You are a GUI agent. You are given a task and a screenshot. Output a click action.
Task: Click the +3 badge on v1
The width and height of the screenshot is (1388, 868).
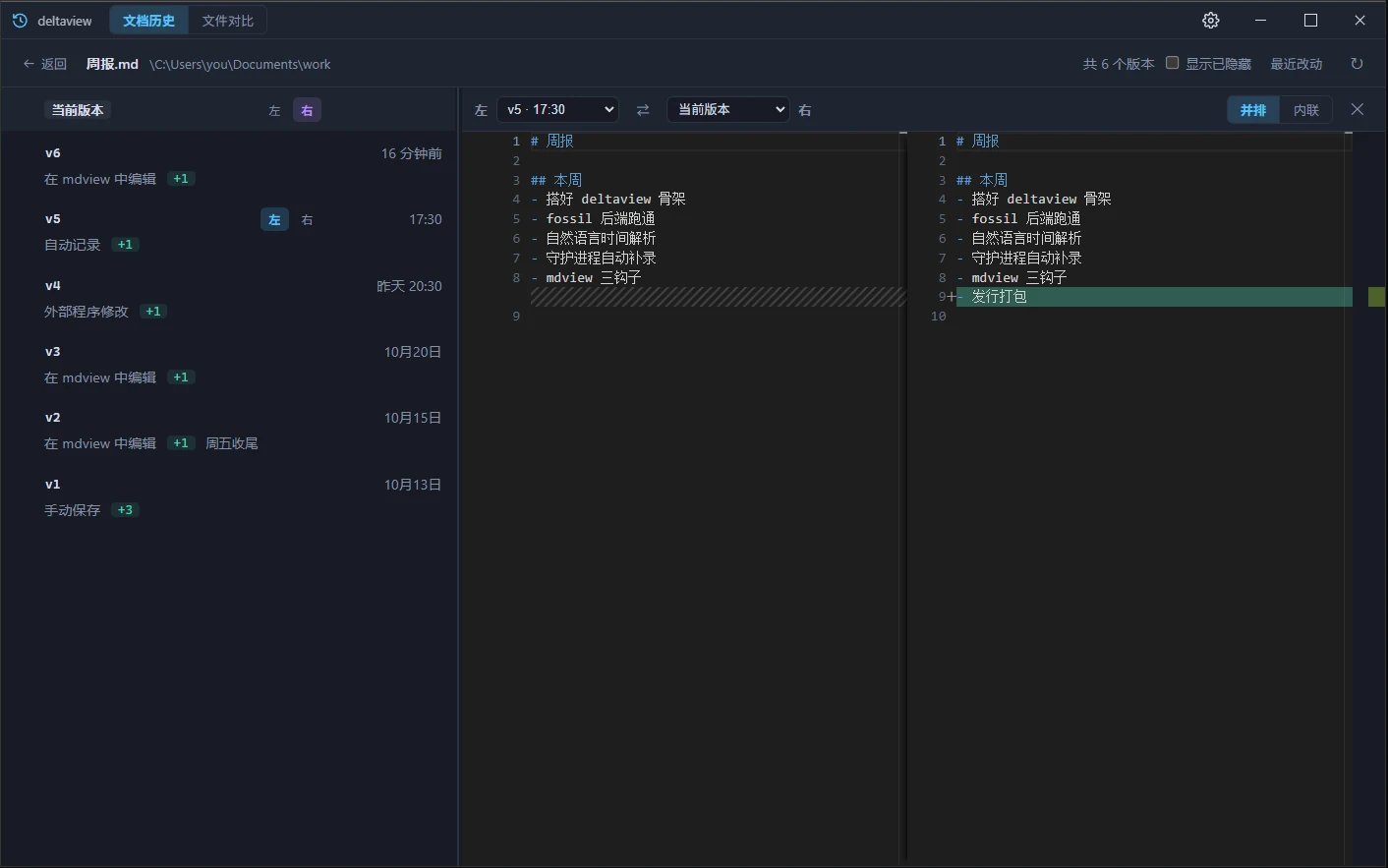(125, 510)
